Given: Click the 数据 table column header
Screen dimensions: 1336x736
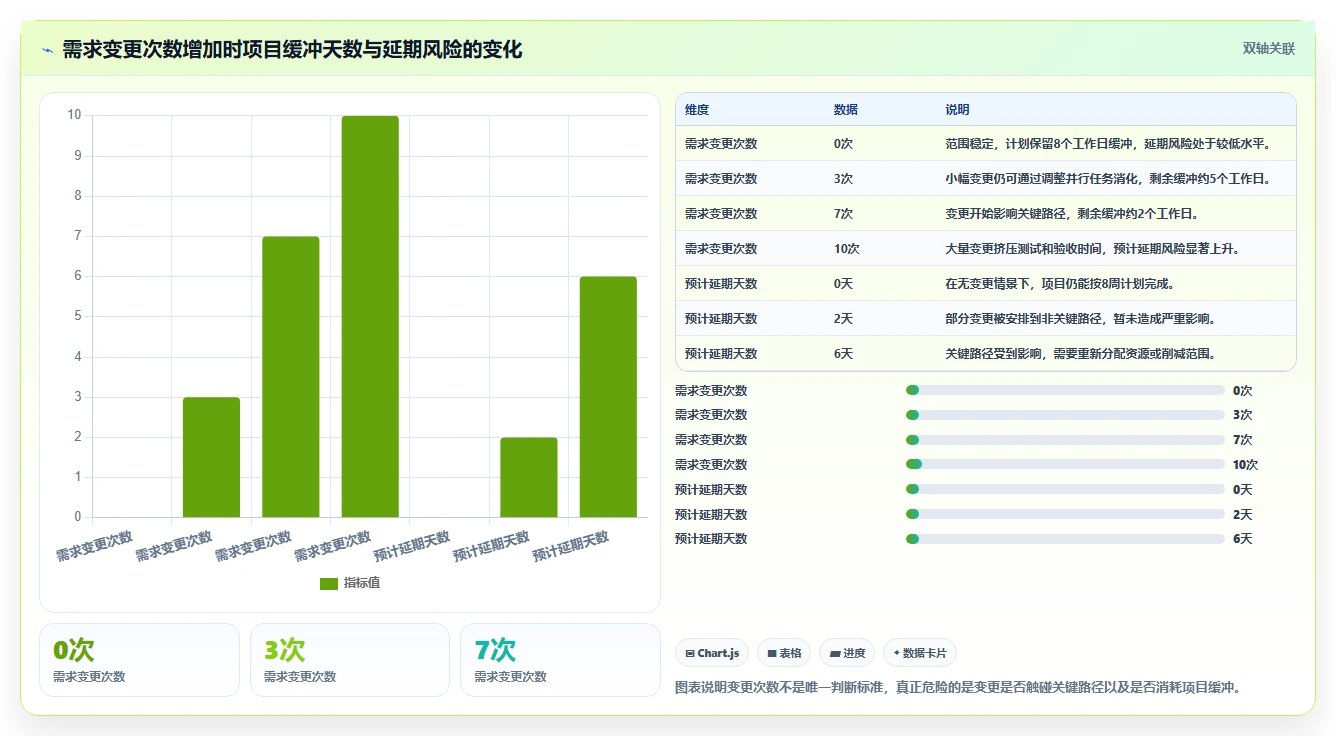Looking at the screenshot, I should pyautogui.click(x=845, y=110).
